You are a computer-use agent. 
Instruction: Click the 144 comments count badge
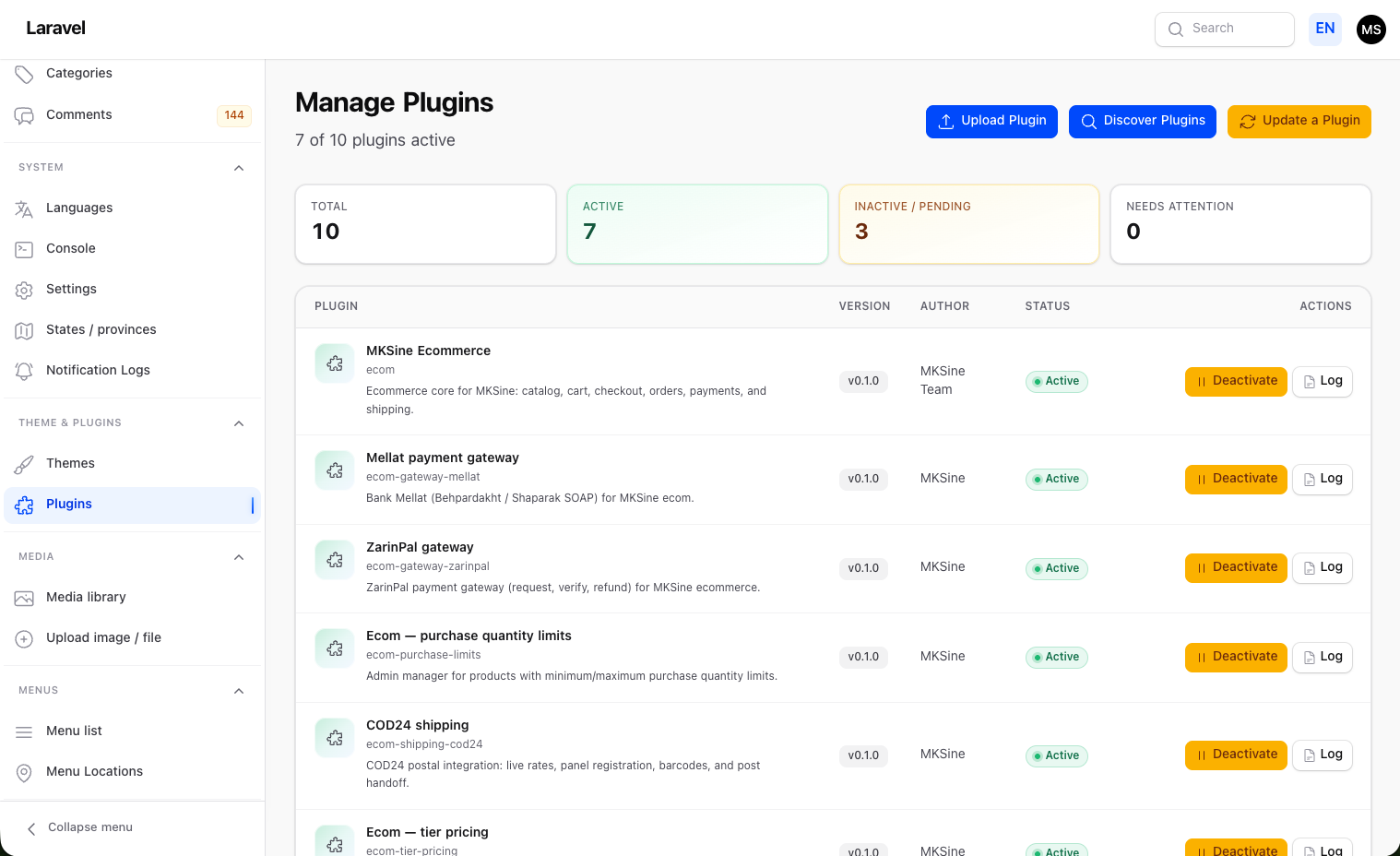234,115
